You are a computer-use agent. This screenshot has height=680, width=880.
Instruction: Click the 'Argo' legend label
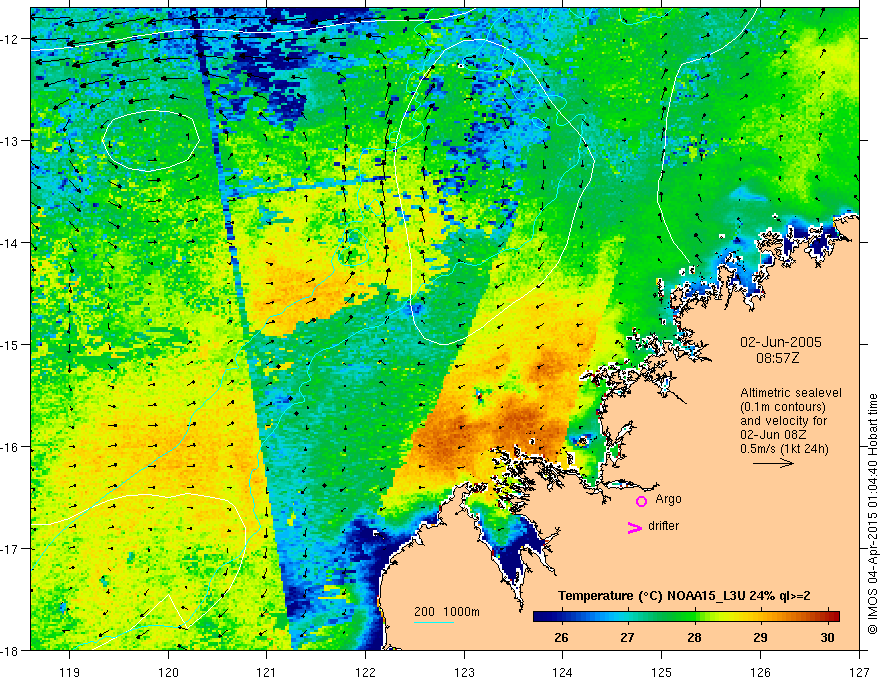tap(668, 499)
